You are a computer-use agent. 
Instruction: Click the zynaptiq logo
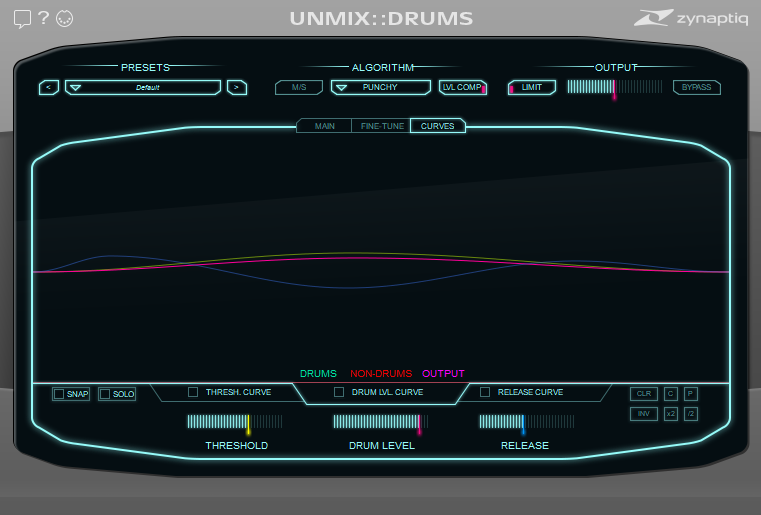click(691, 18)
